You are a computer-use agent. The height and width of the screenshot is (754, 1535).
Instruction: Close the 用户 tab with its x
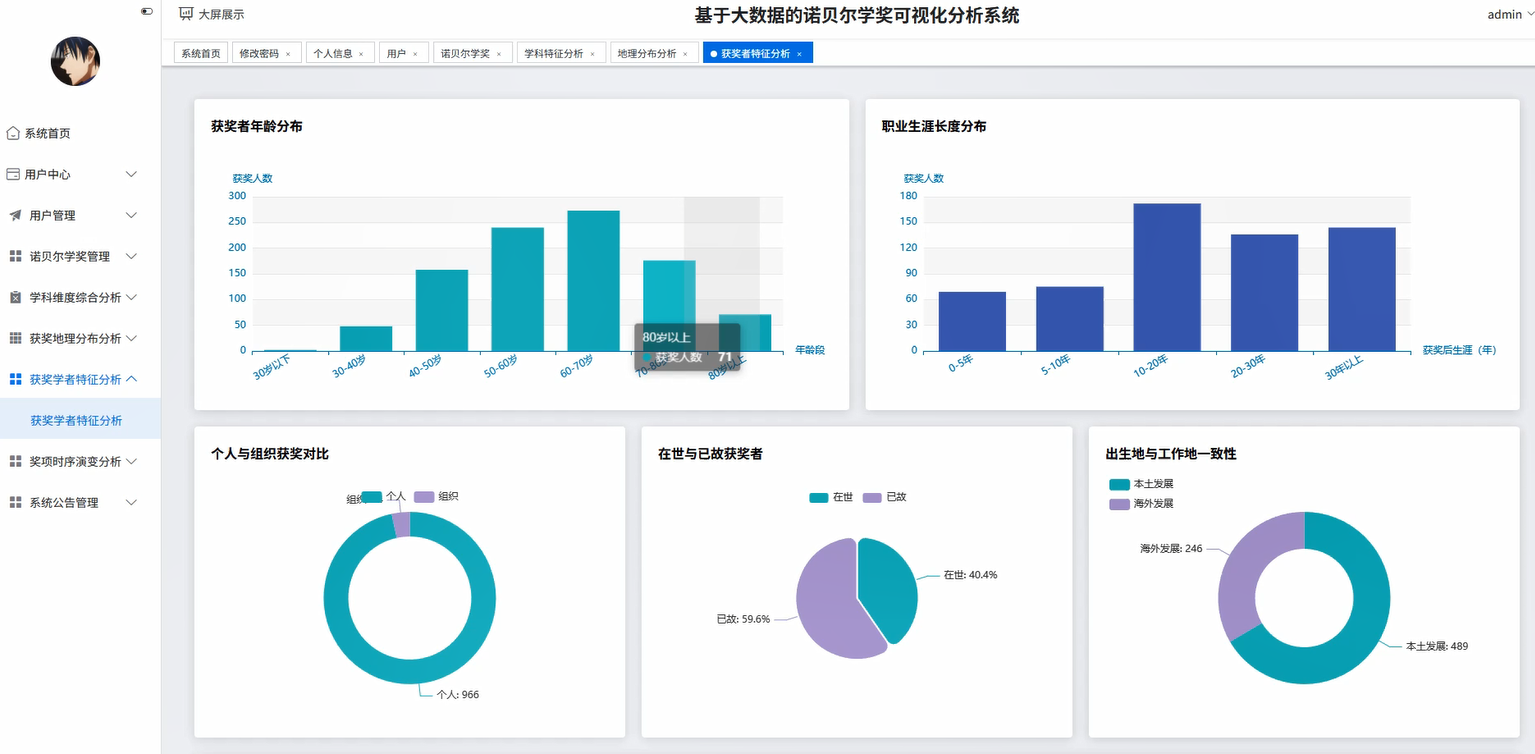tap(415, 54)
